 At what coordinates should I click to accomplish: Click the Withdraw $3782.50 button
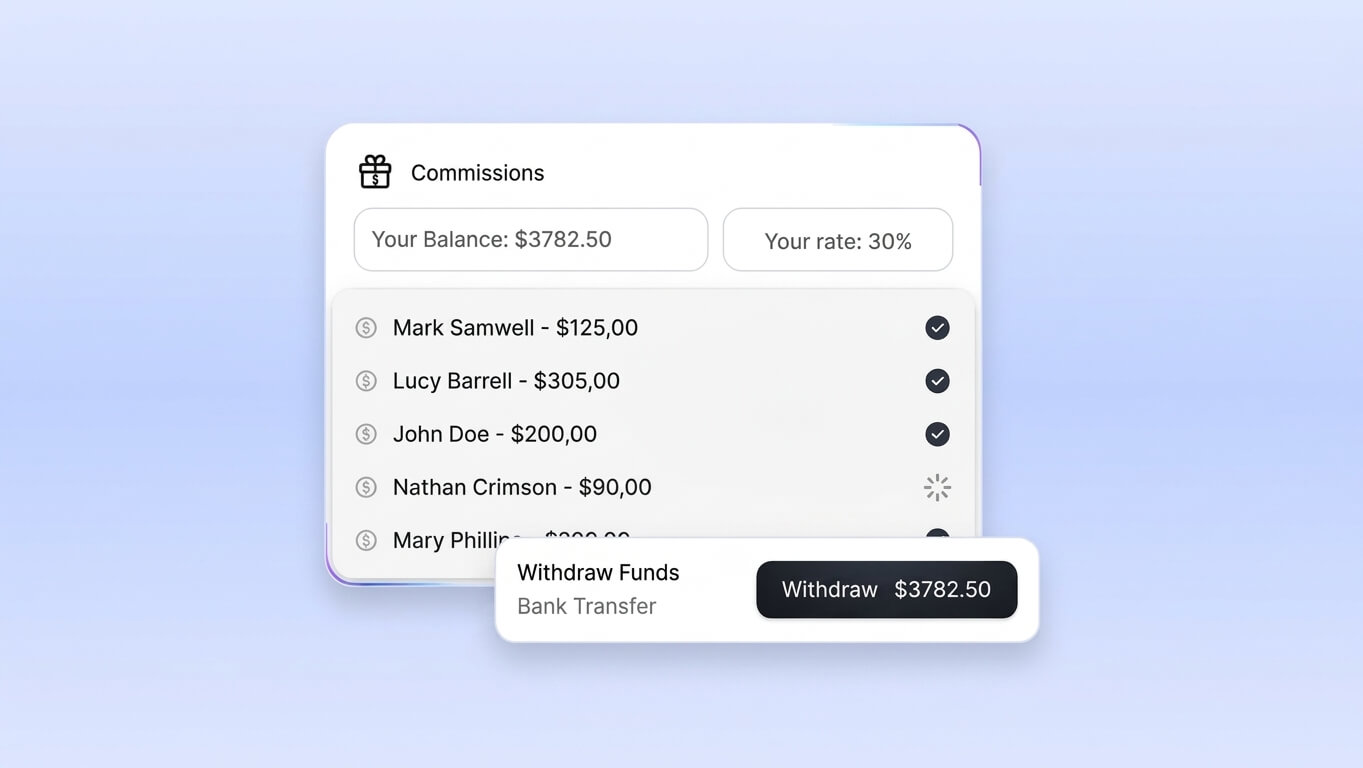[x=886, y=589]
